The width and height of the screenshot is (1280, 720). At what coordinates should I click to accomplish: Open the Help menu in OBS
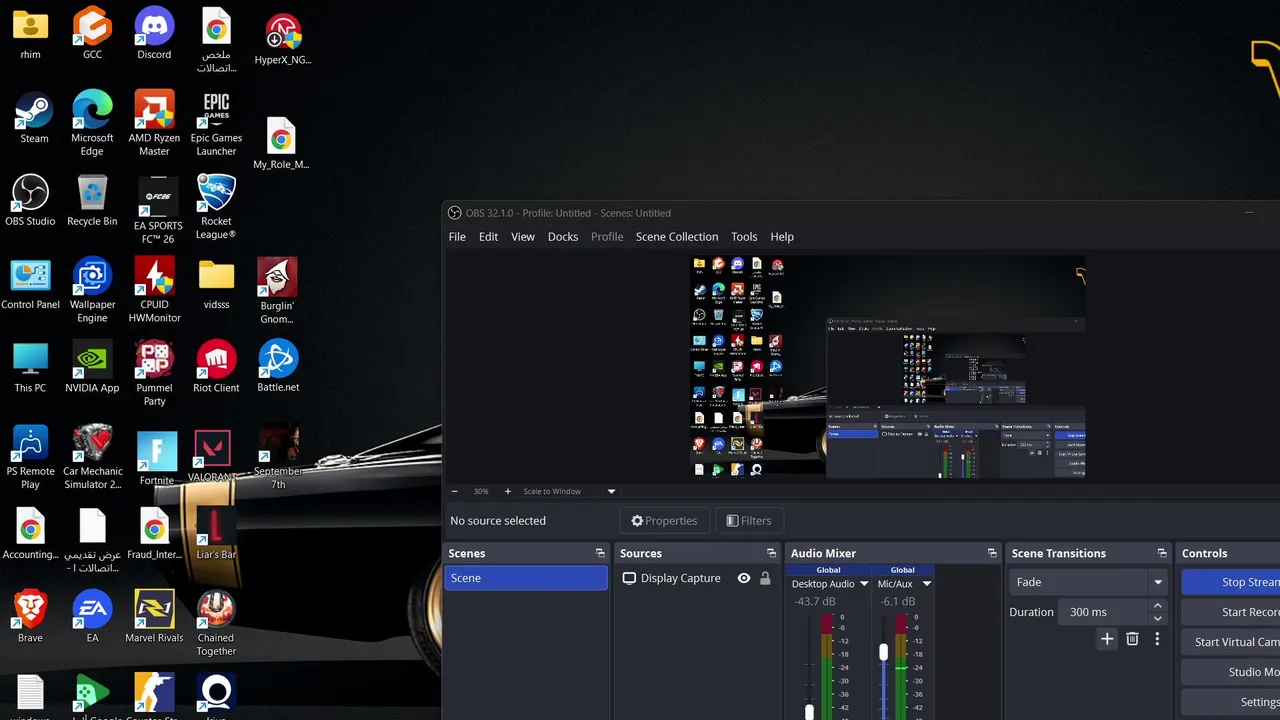pos(782,237)
